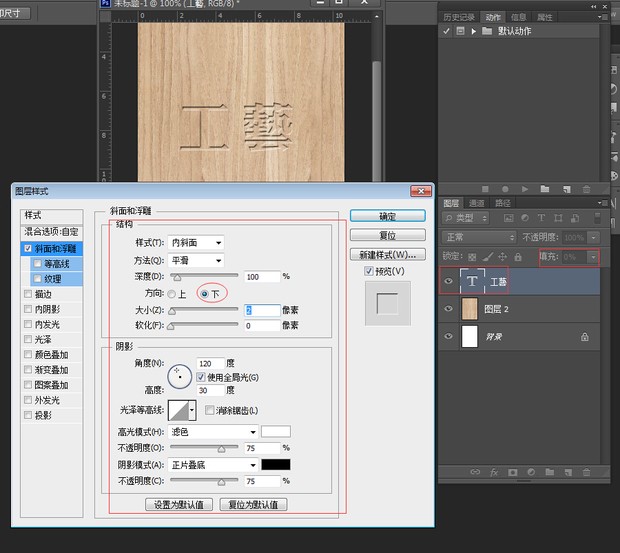Click the black shadow mode color swatch
Viewport: 620px width, 553px height.
[275, 465]
